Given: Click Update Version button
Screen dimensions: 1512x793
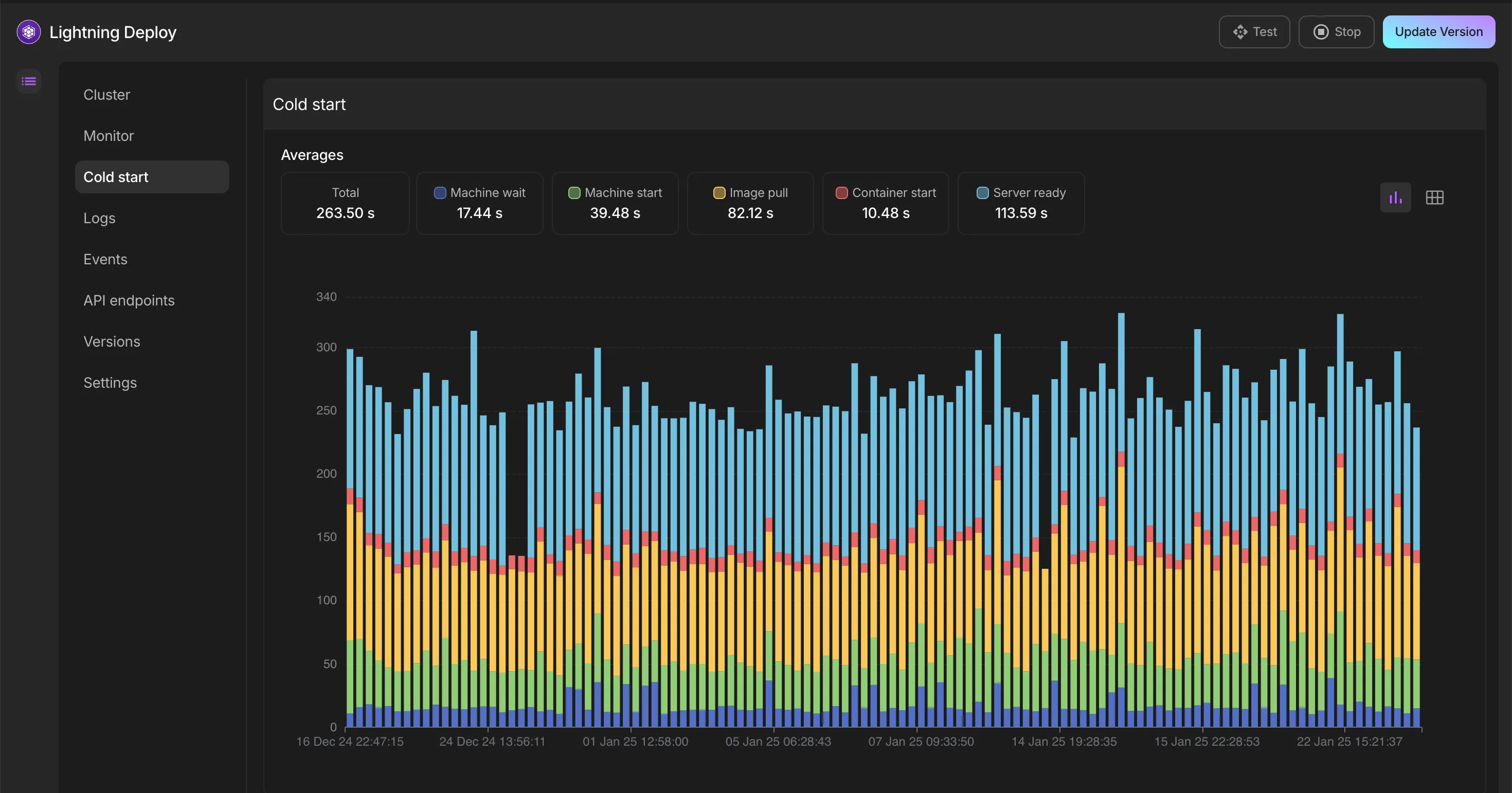Looking at the screenshot, I should coord(1438,32).
